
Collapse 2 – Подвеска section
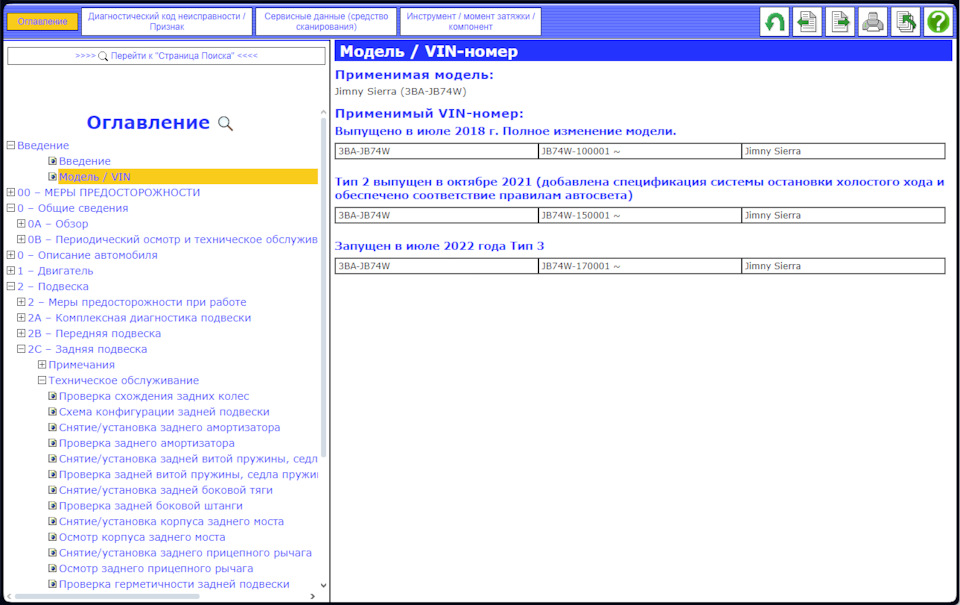[x=10, y=287]
